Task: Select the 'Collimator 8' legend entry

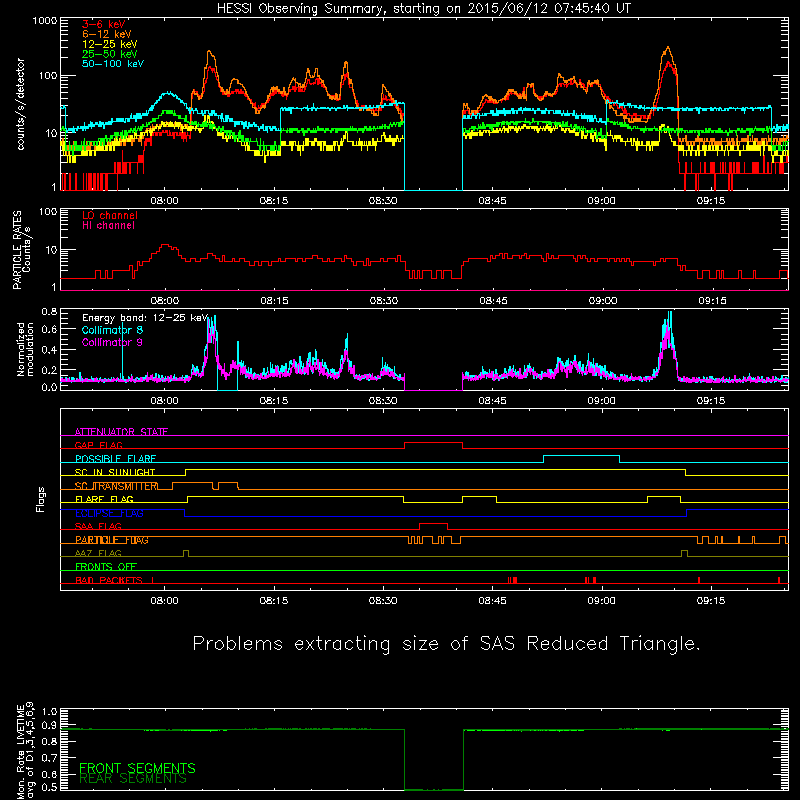Action: click(x=112, y=330)
